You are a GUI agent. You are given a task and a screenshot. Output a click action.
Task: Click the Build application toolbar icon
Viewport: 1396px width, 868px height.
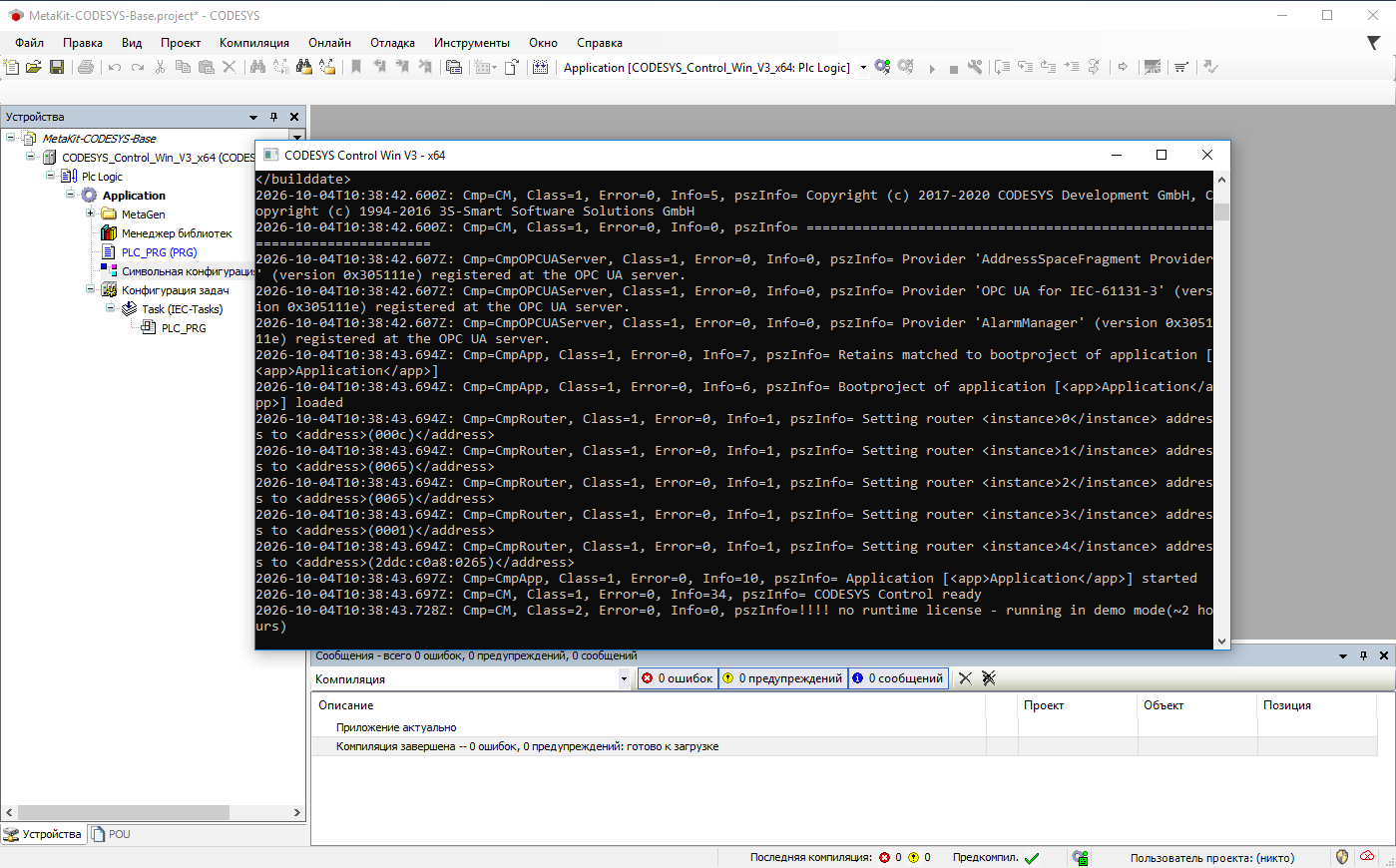click(x=540, y=67)
